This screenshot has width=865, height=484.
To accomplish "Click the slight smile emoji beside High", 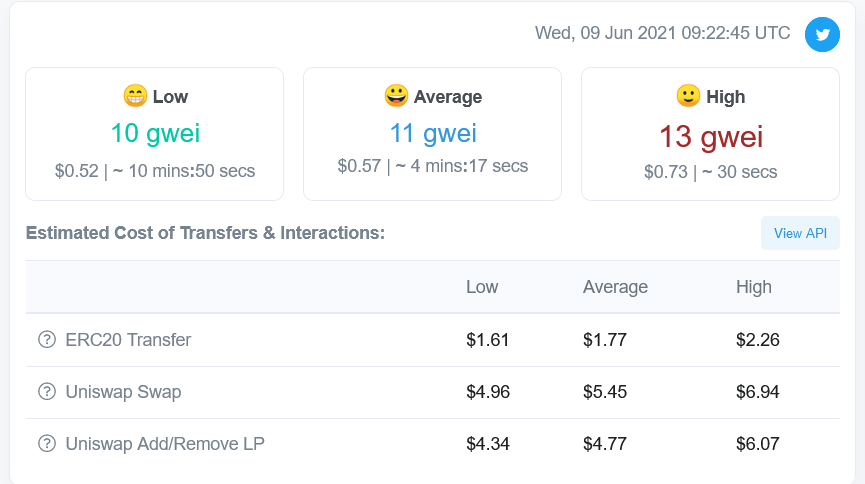I will point(688,95).
